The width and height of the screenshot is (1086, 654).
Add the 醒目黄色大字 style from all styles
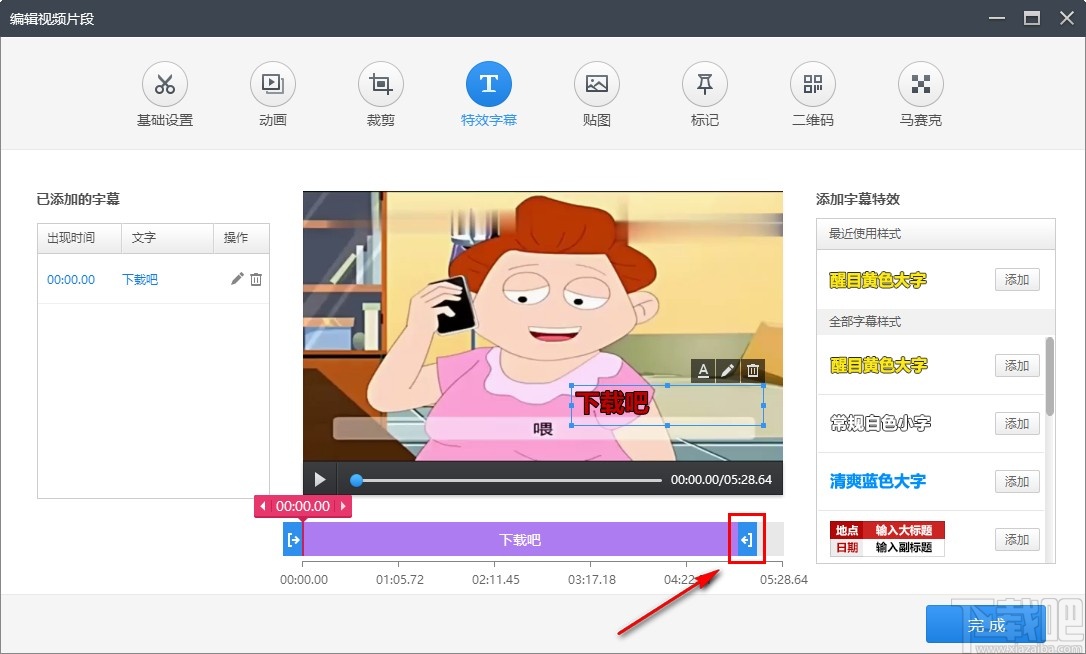(1017, 365)
